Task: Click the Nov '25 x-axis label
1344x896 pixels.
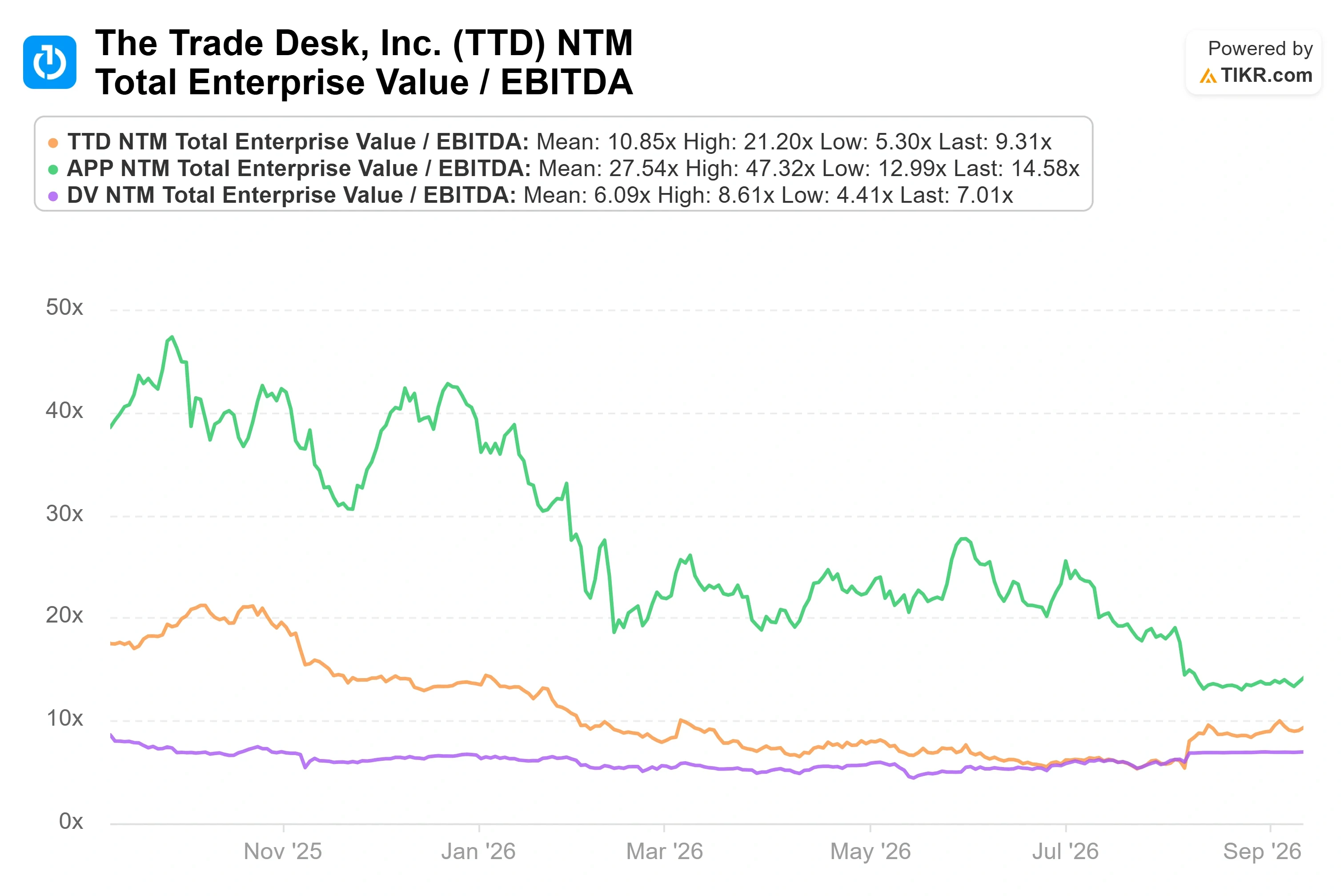Action: (283, 852)
